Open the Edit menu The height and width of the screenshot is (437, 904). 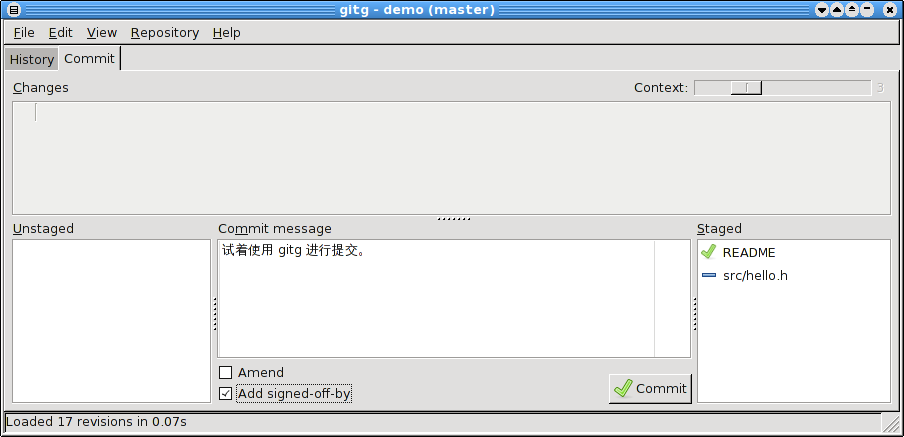pyautogui.click(x=61, y=33)
